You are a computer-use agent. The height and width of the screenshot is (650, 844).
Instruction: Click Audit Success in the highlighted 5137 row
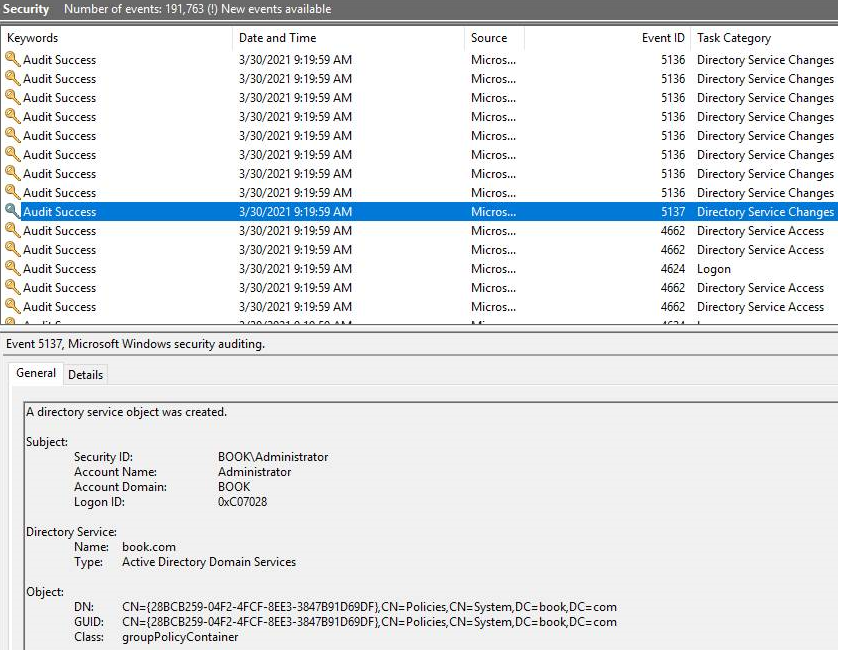coord(59,211)
